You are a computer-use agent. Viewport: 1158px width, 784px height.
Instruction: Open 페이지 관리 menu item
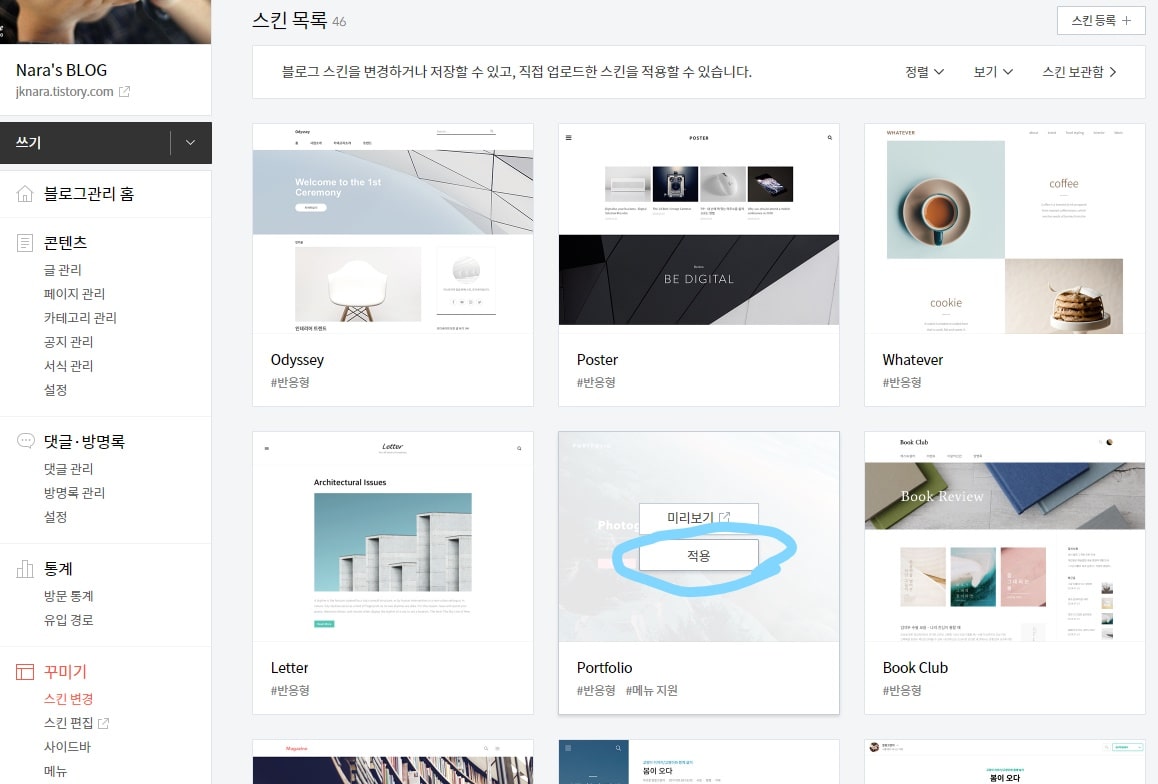[75, 294]
